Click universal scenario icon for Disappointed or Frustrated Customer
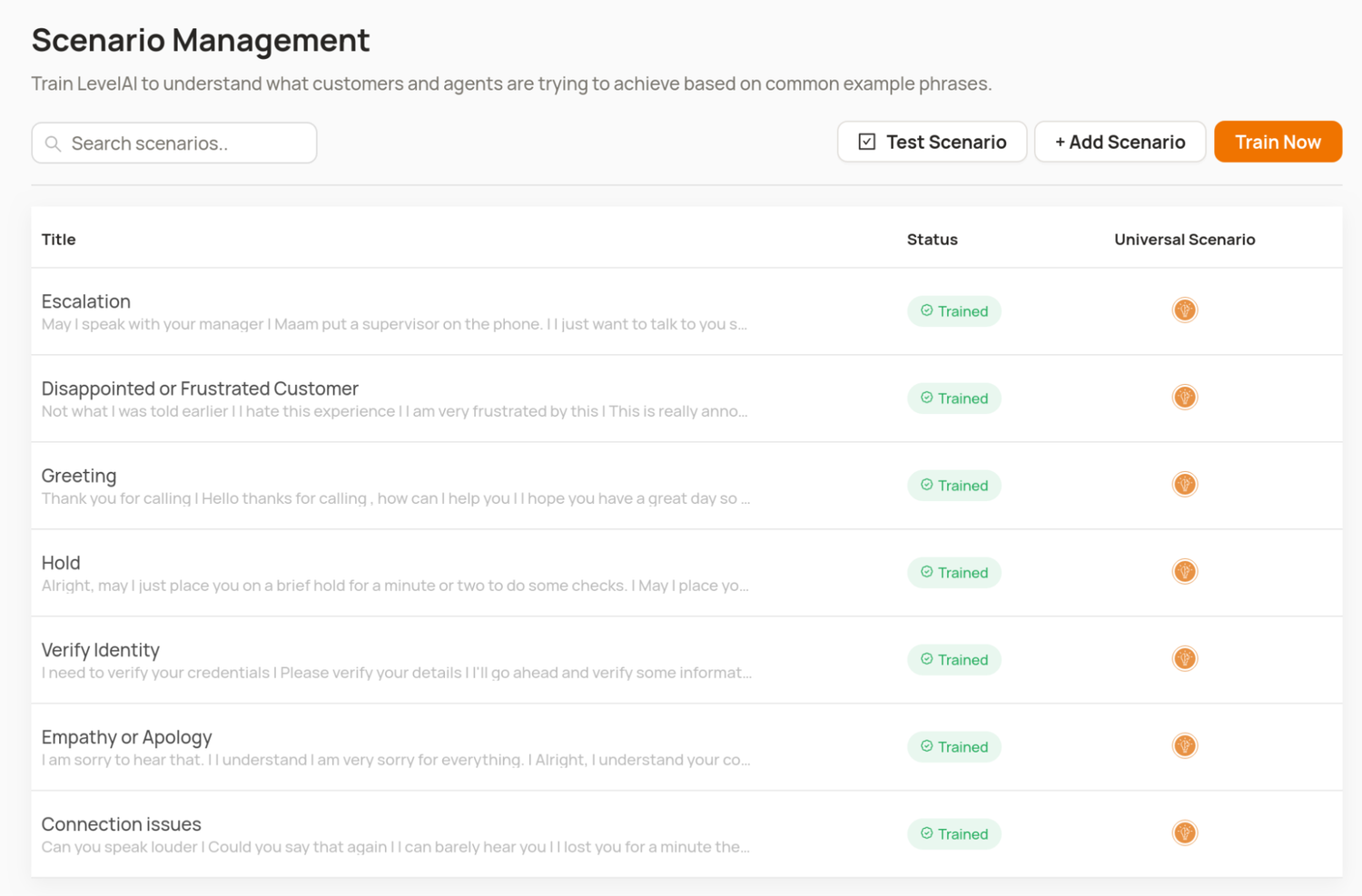Viewport: 1362px width, 896px height. tap(1184, 398)
